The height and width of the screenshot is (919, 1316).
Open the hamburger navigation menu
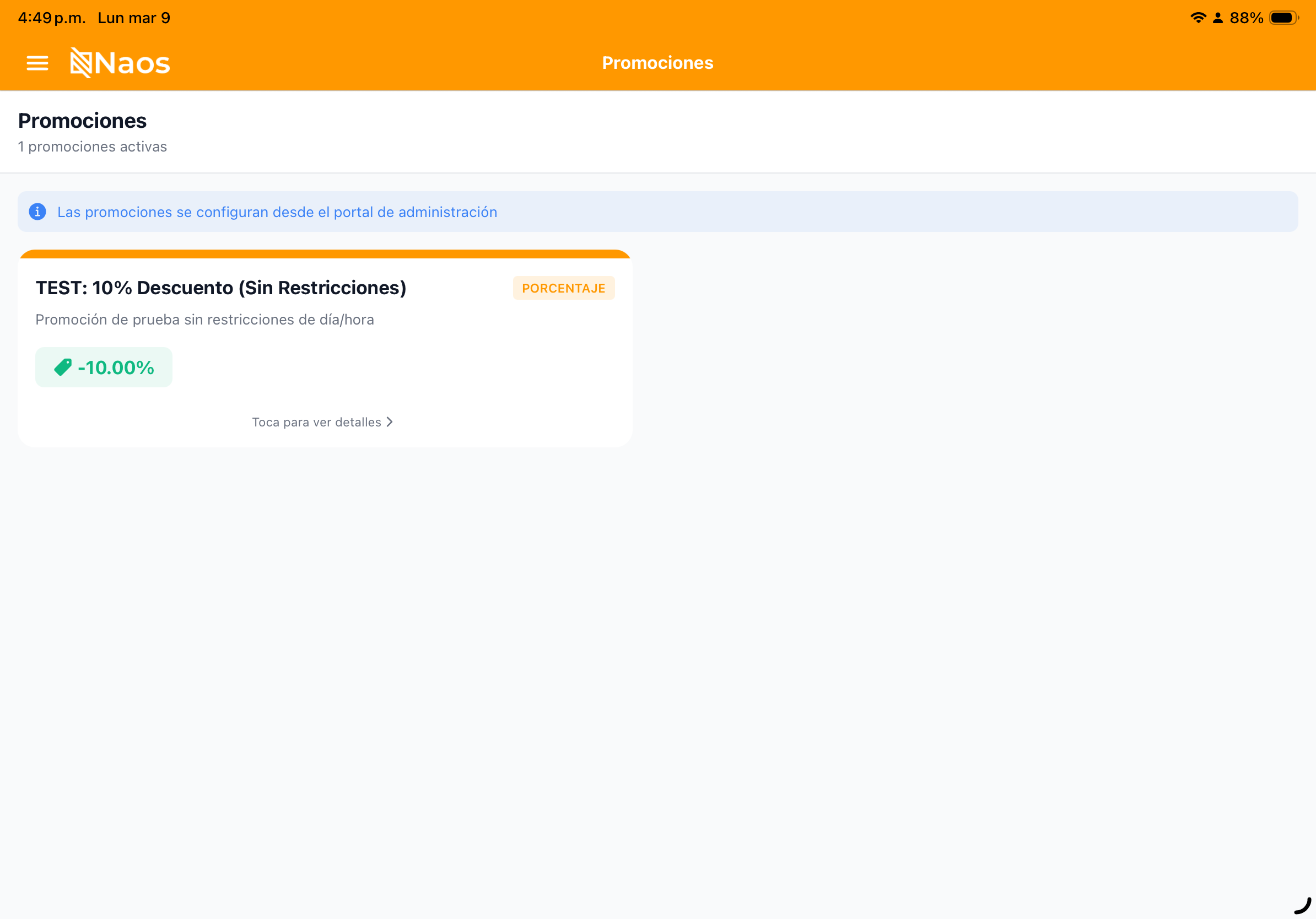tap(37, 63)
